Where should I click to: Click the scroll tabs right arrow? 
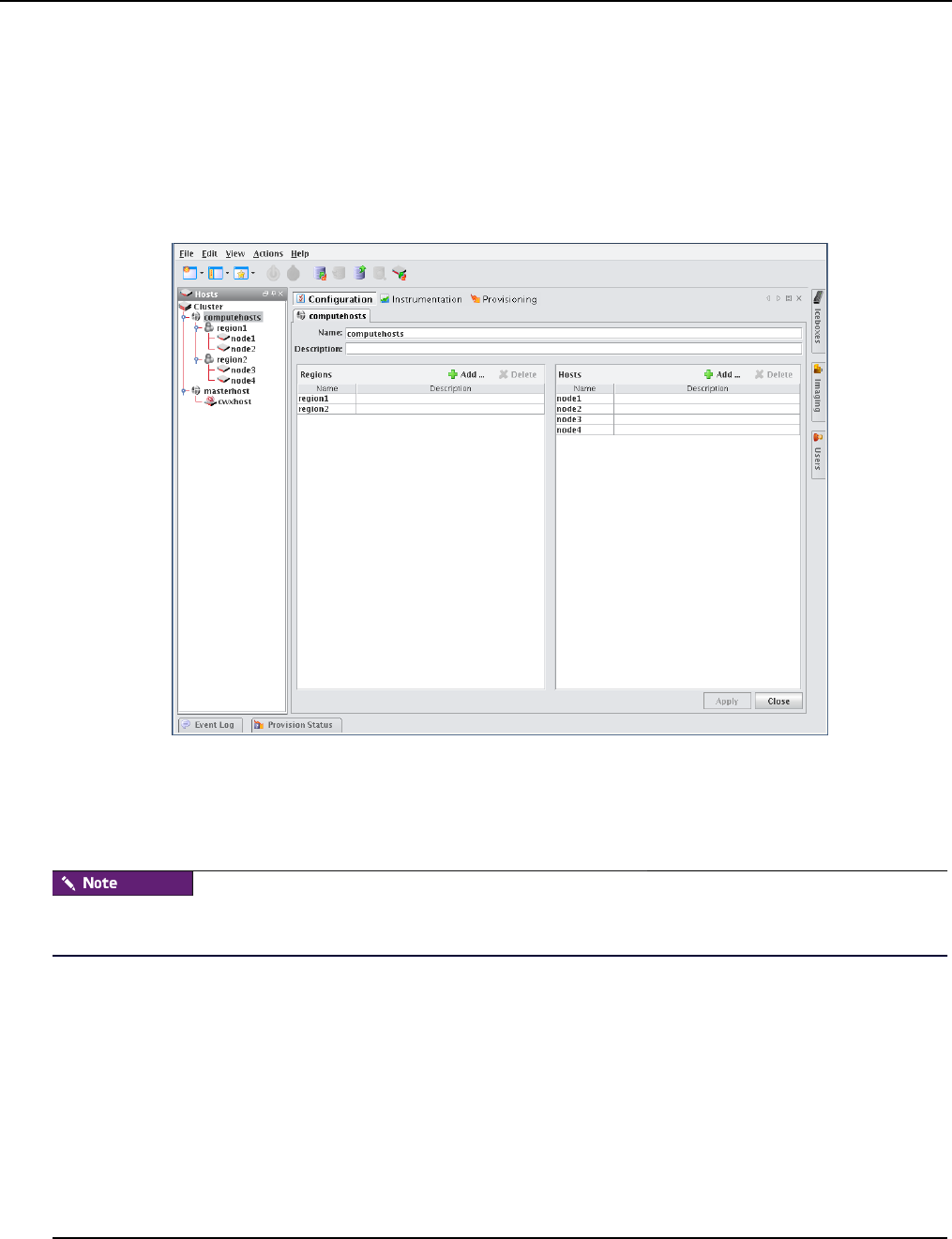pos(778,298)
